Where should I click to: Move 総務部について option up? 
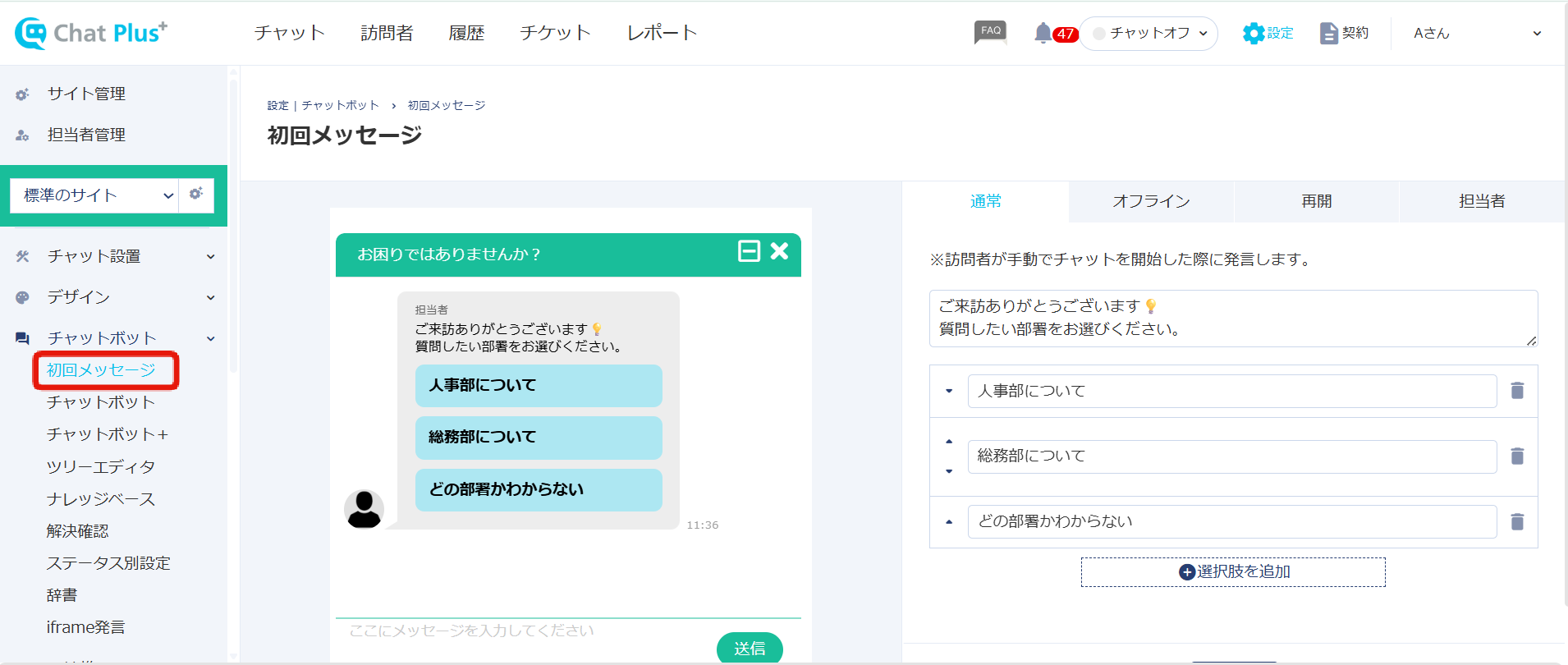pos(949,442)
